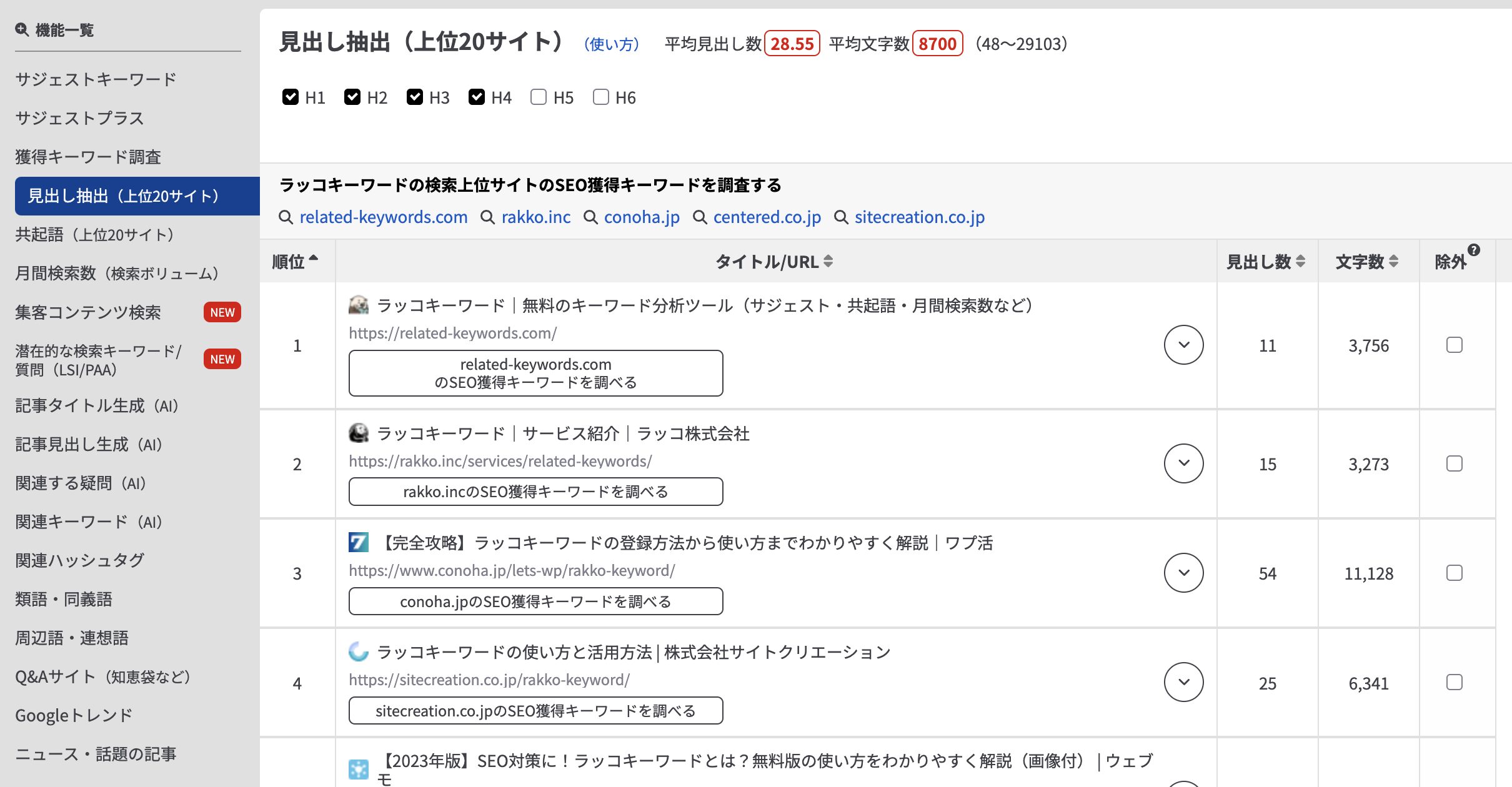Check 除外 box for rank 4 row
1512x787 pixels.
click(x=1455, y=682)
